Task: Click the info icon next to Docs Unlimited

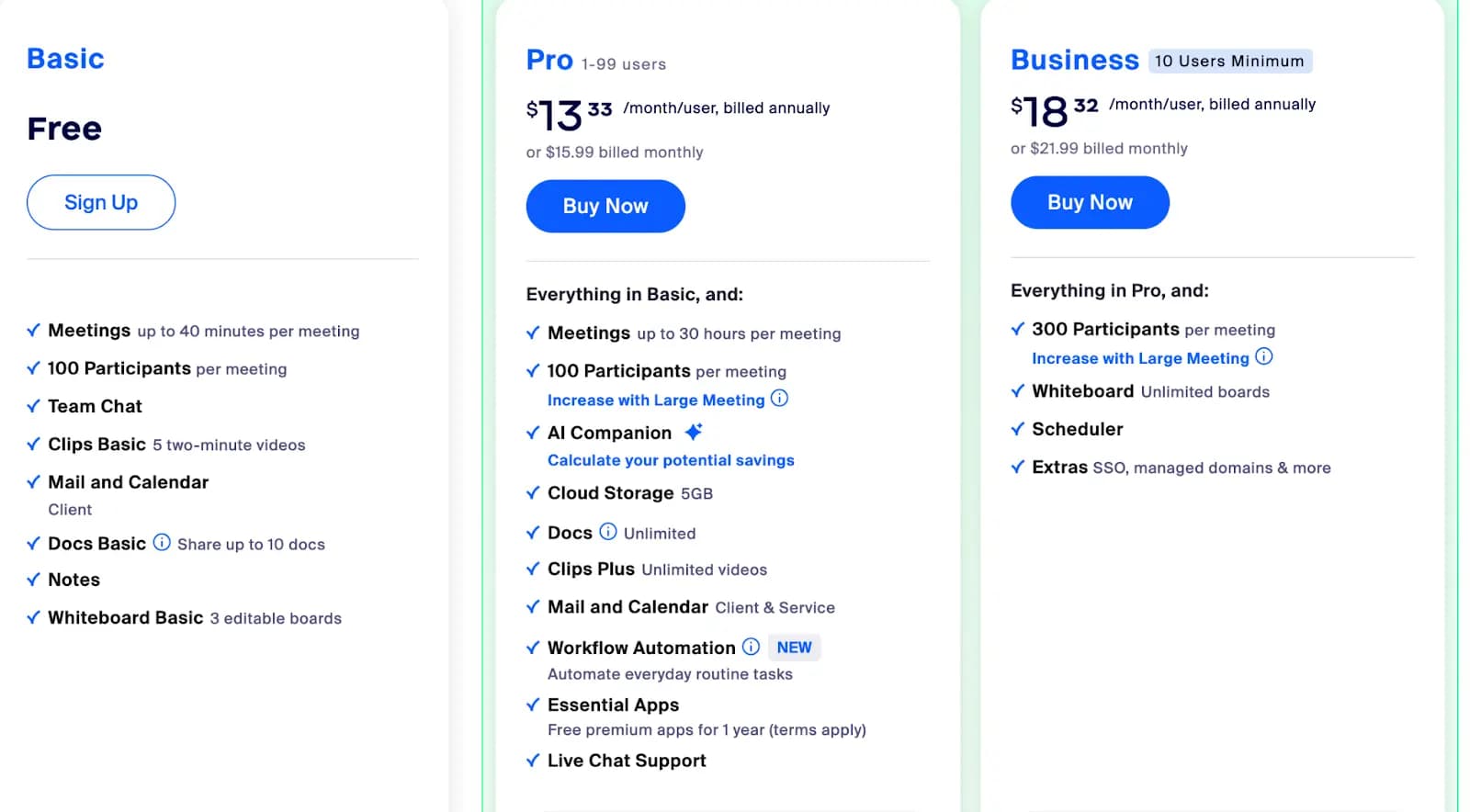Action: pyautogui.click(x=608, y=532)
